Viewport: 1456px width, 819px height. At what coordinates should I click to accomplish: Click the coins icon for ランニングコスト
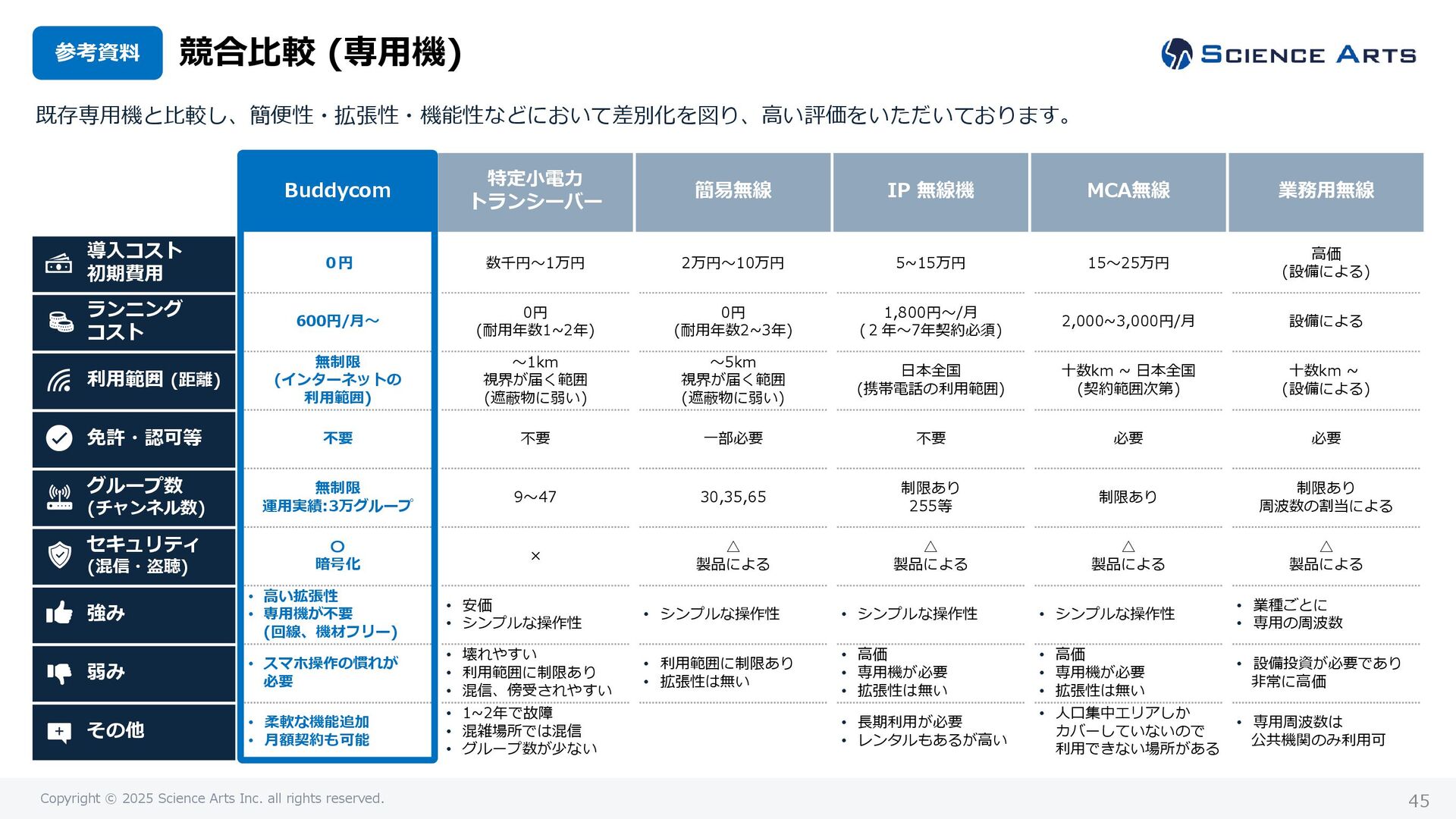pyautogui.click(x=61, y=322)
